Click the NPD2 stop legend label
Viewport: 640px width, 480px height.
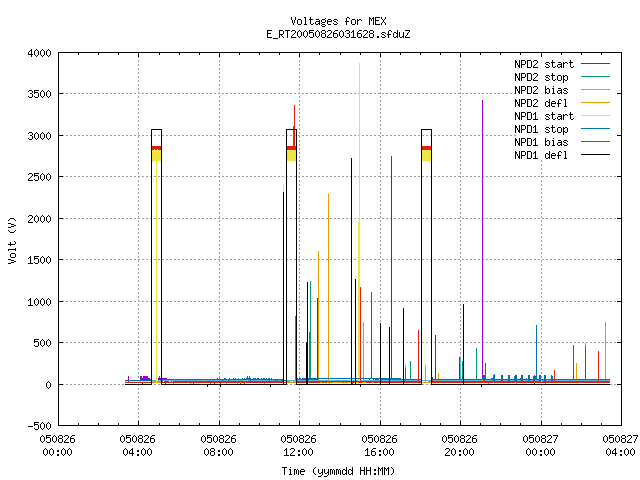541,77
